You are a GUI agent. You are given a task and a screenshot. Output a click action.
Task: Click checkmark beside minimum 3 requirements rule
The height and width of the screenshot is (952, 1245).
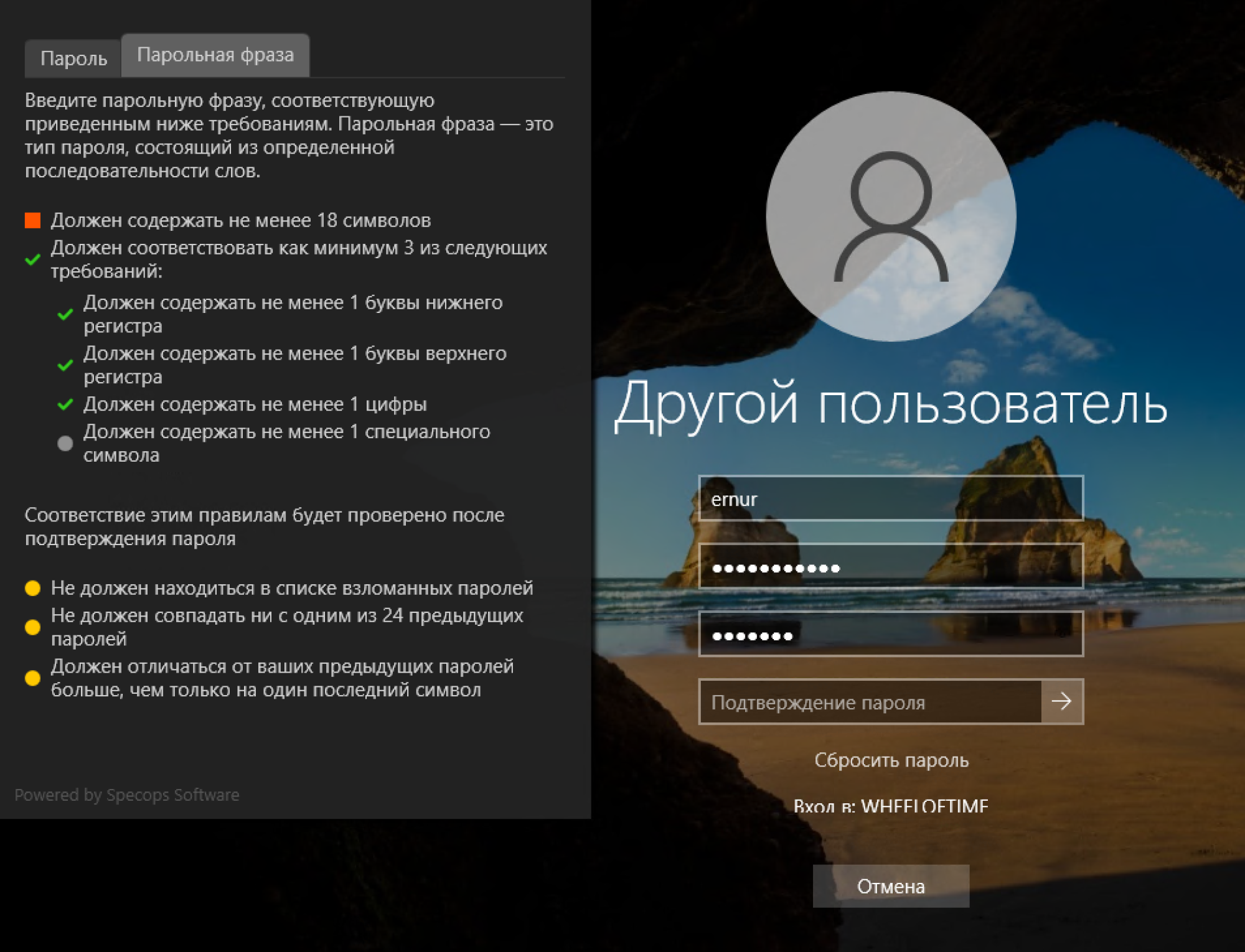pyautogui.click(x=33, y=259)
